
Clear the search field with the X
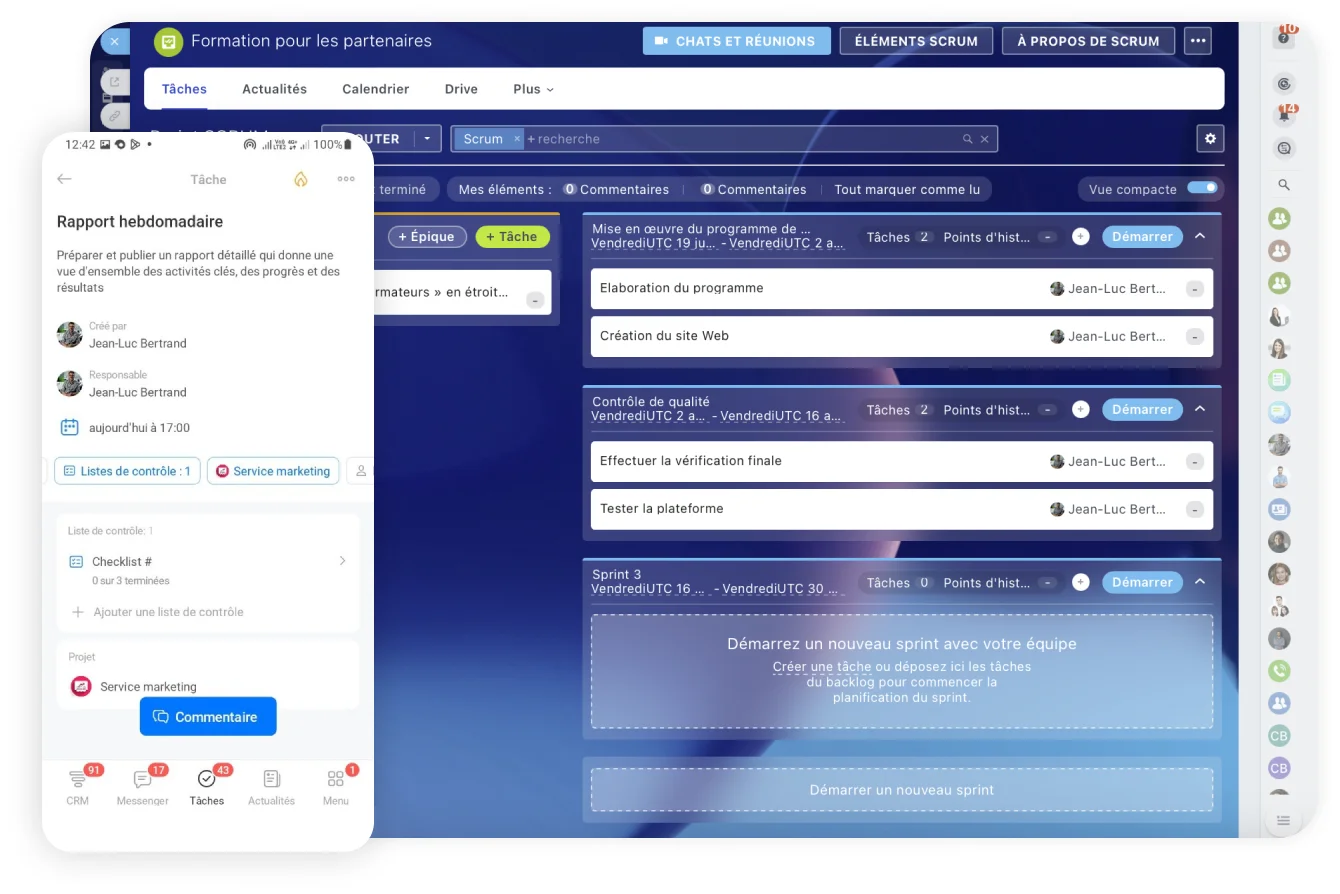(985, 139)
